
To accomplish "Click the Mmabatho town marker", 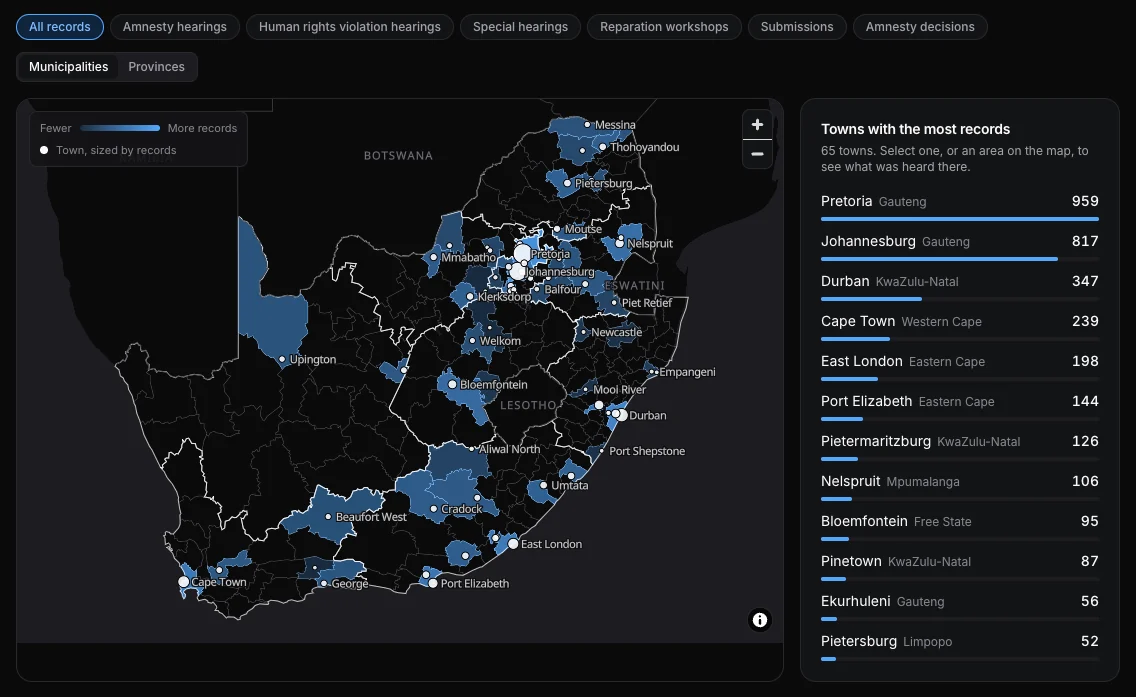I will 434,257.
